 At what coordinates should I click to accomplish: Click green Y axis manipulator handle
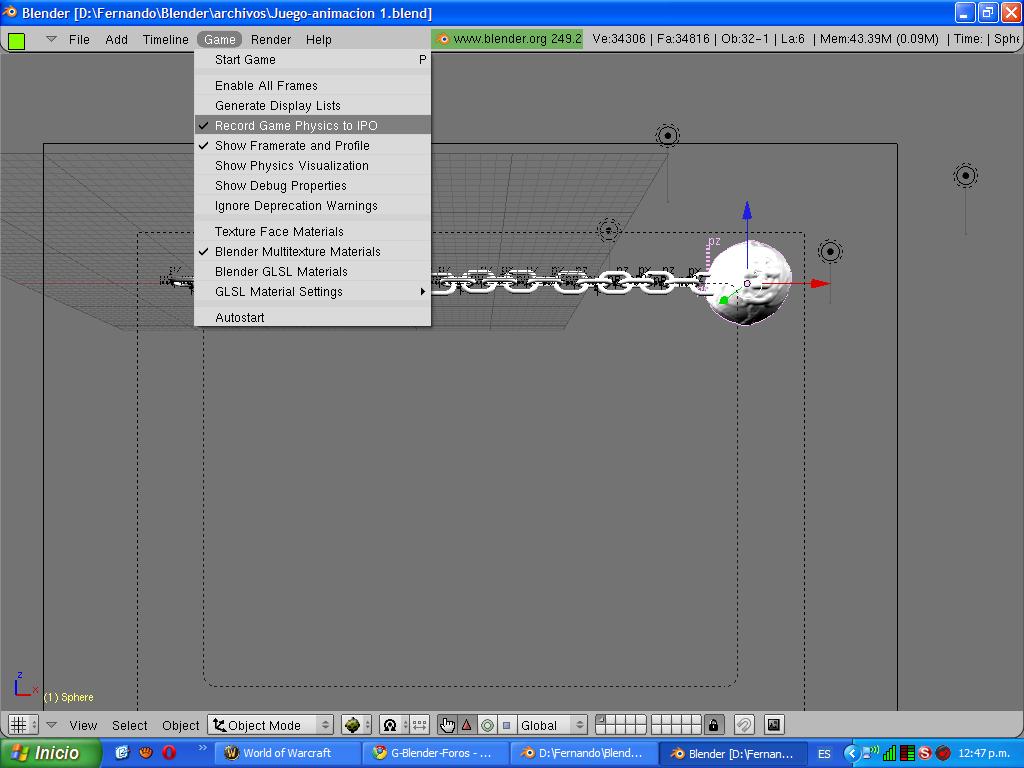[724, 300]
